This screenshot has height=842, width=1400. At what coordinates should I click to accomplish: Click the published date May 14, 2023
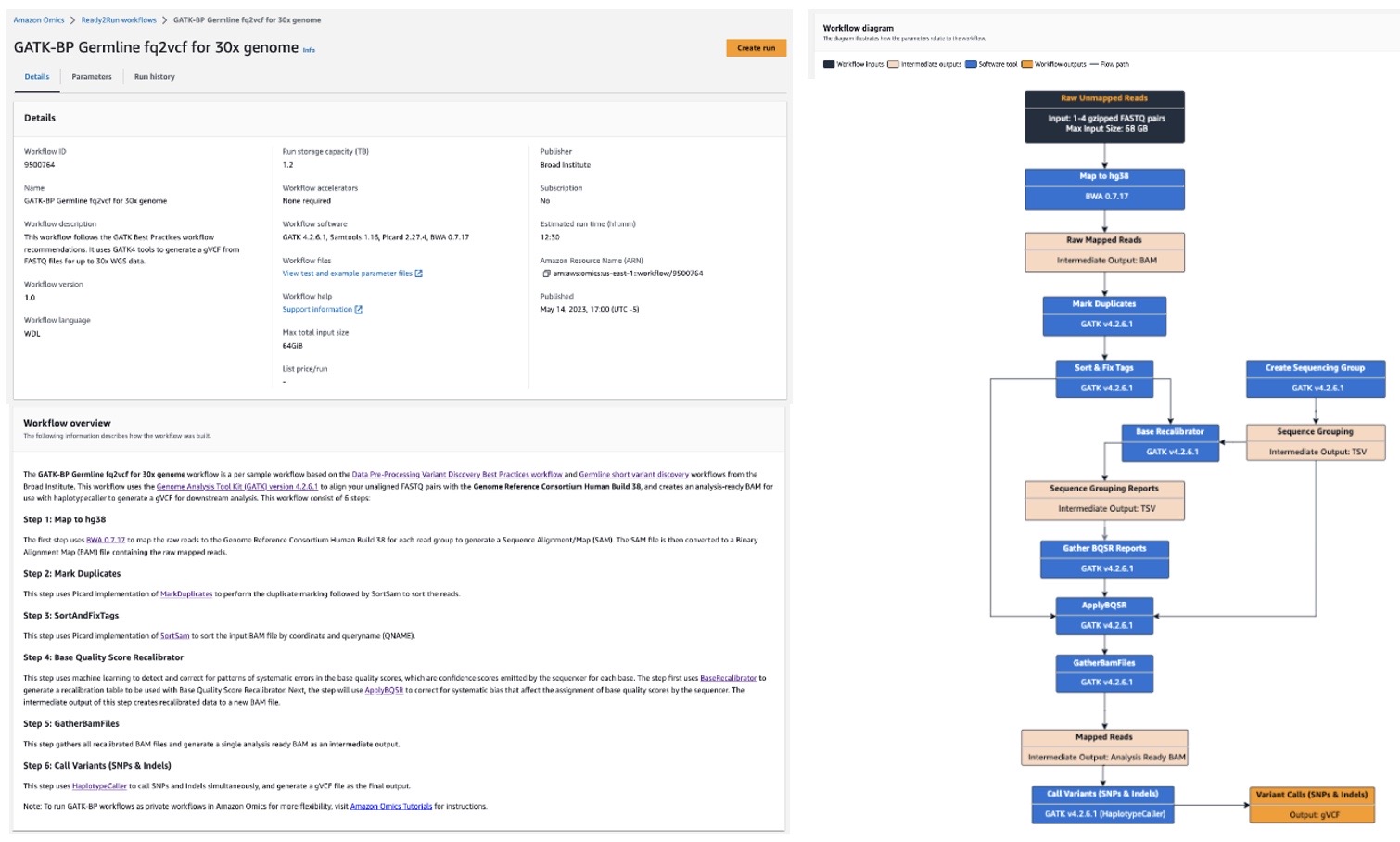pos(590,310)
